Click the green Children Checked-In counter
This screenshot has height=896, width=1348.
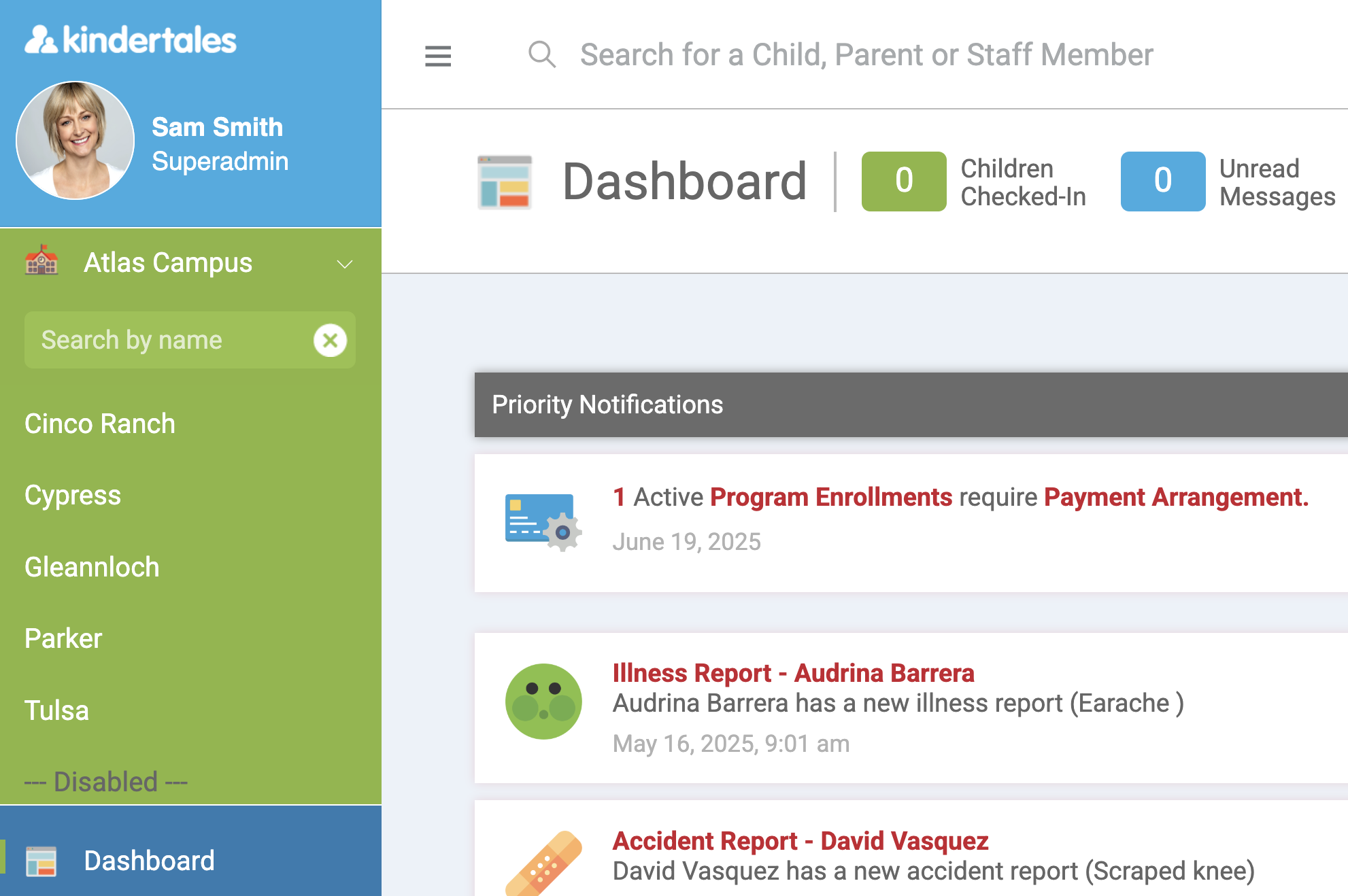[x=903, y=181]
